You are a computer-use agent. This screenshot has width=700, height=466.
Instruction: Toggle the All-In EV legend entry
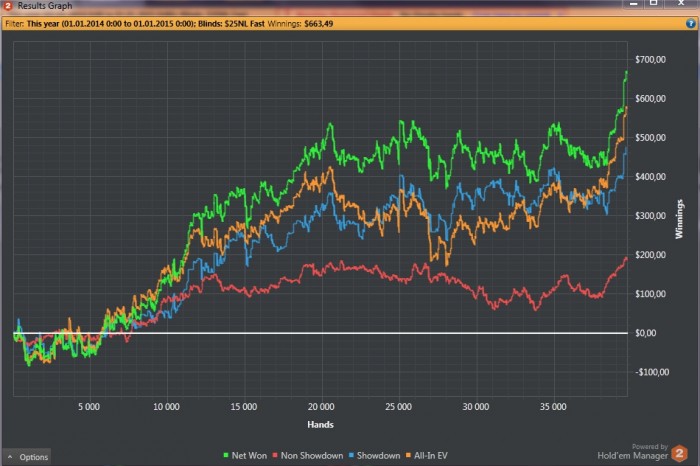426,455
